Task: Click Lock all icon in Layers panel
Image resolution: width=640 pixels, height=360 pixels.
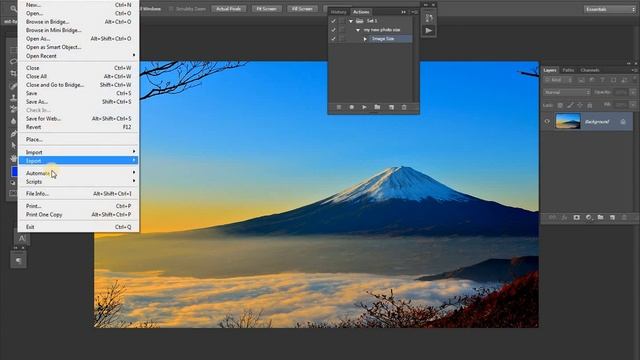Action: pos(589,105)
